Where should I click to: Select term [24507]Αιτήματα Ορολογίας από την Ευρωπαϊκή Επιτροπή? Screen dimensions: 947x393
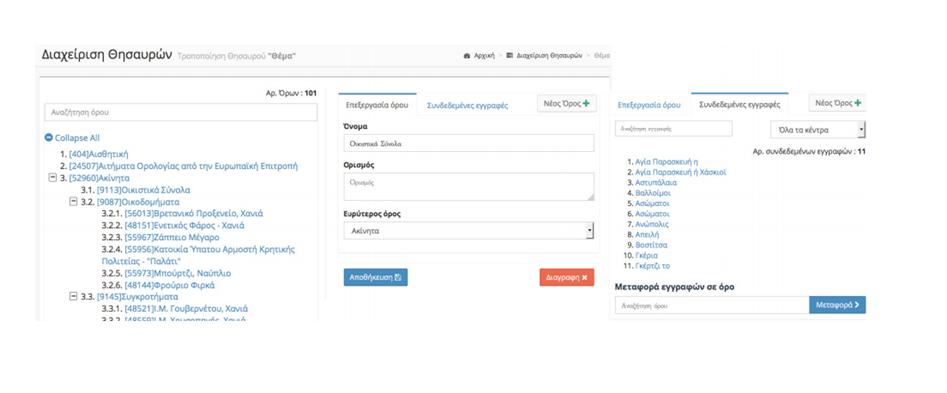click(x=184, y=166)
